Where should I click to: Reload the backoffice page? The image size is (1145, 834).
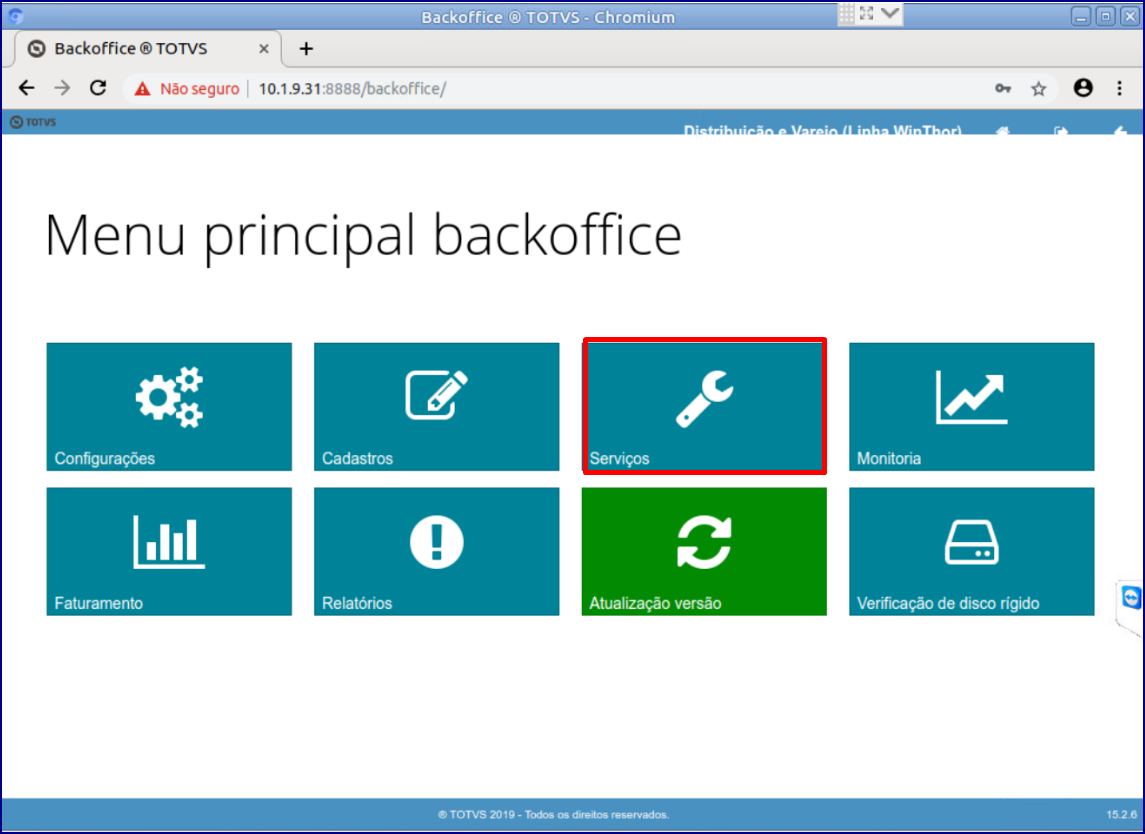coord(98,88)
